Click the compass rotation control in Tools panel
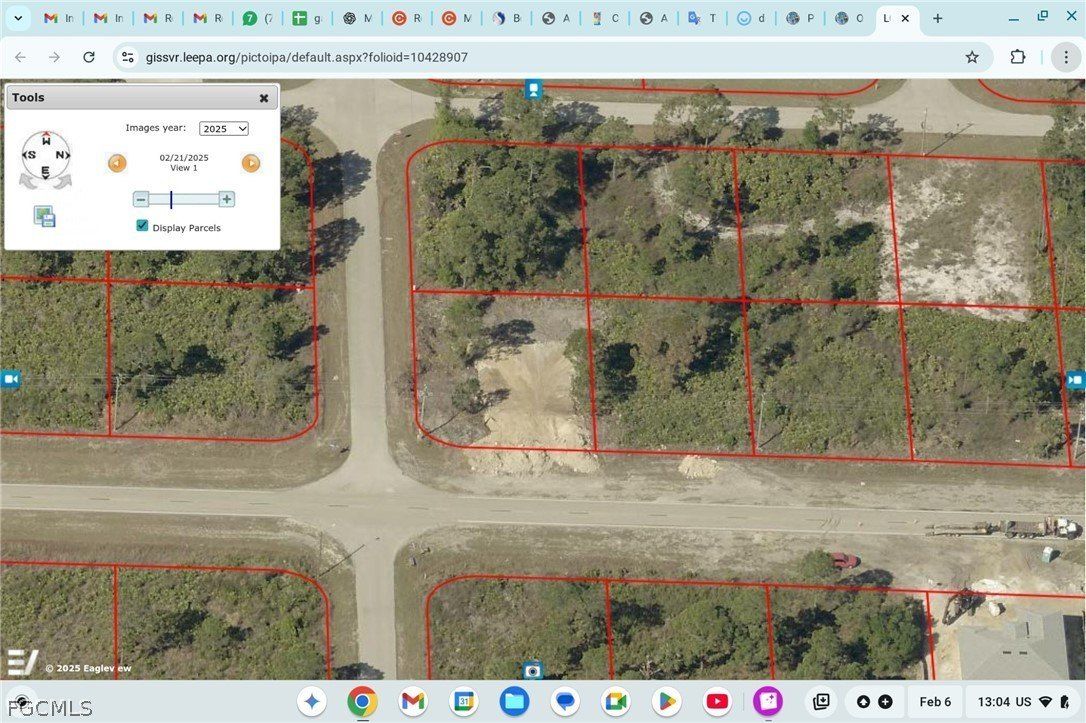This screenshot has width=1086, height=723. pos(45,155)
